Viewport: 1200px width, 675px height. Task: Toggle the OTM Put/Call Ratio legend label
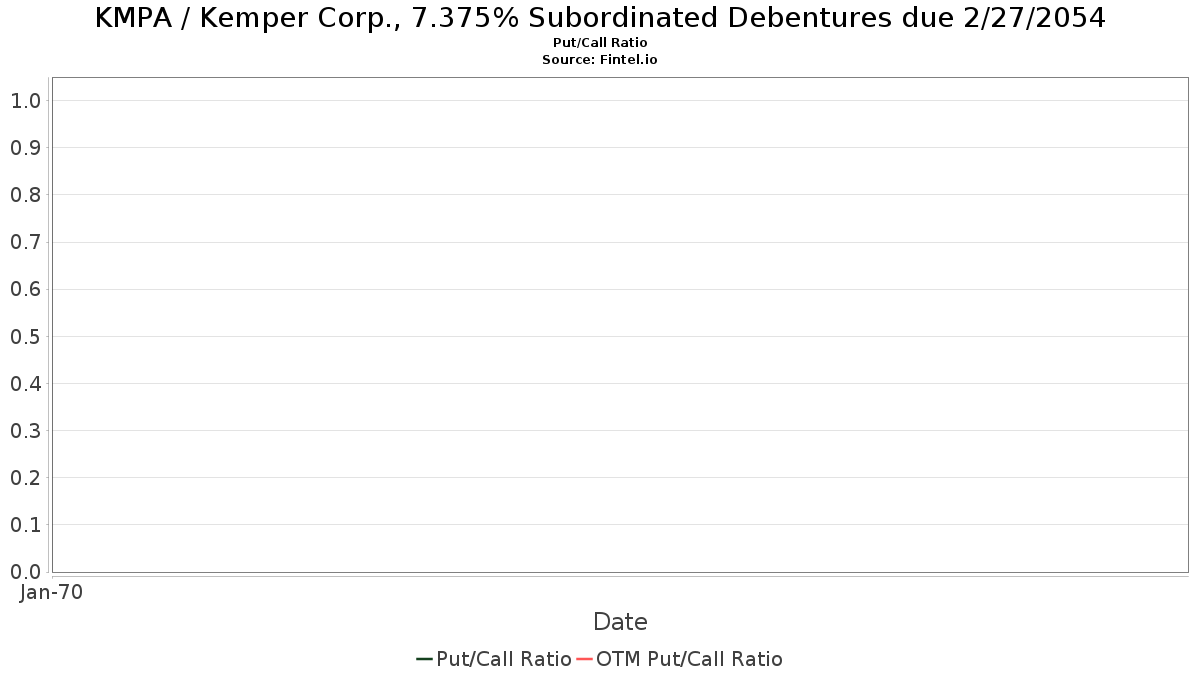click(689, 659)
